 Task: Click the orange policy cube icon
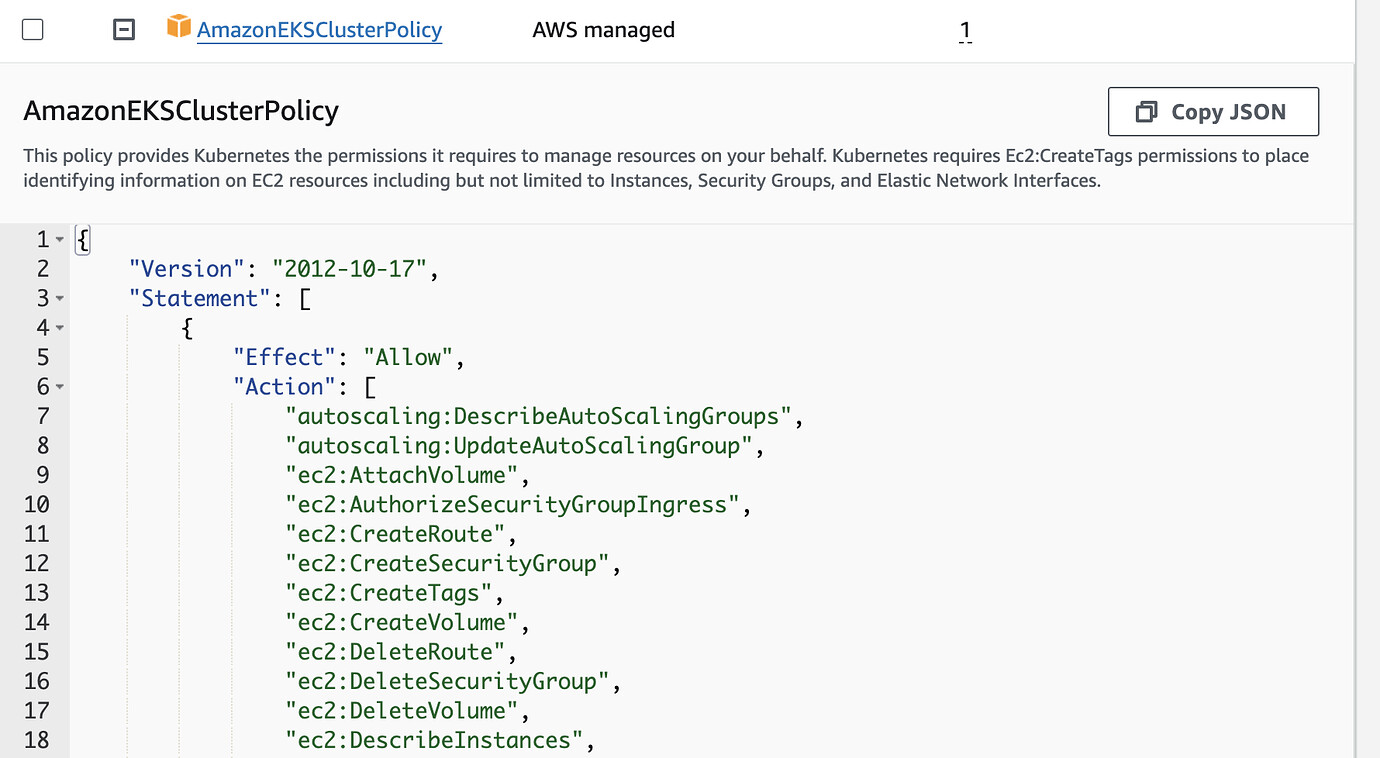[178, 27]
